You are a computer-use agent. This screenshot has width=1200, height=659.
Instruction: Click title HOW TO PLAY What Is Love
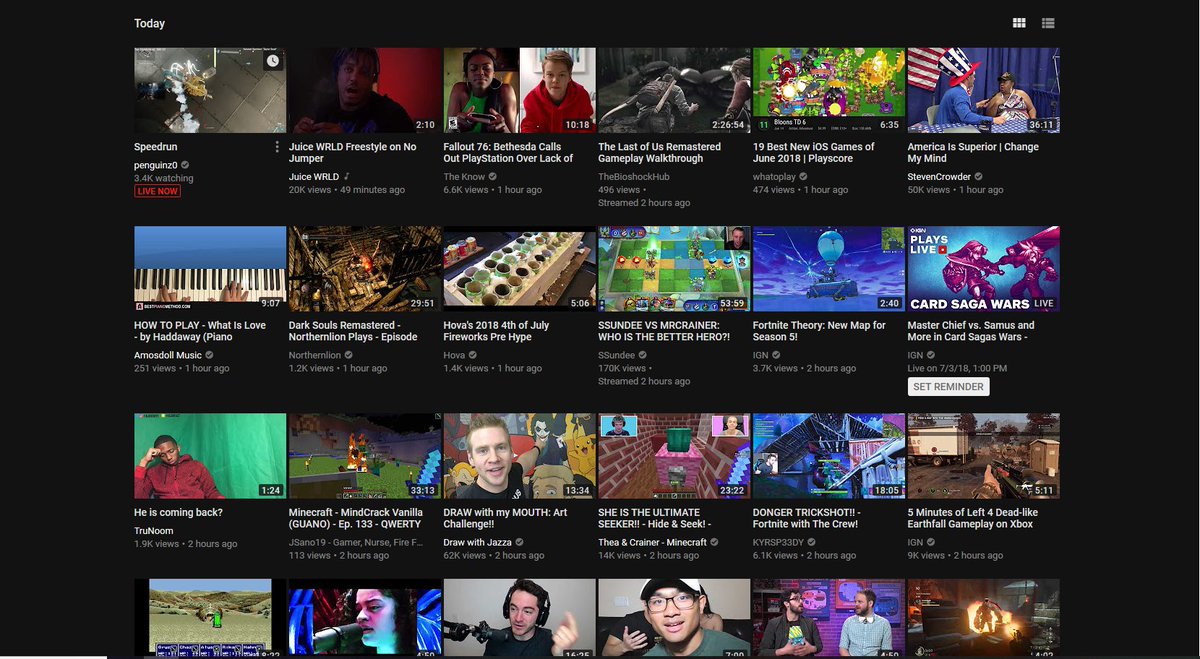(200, 331)
